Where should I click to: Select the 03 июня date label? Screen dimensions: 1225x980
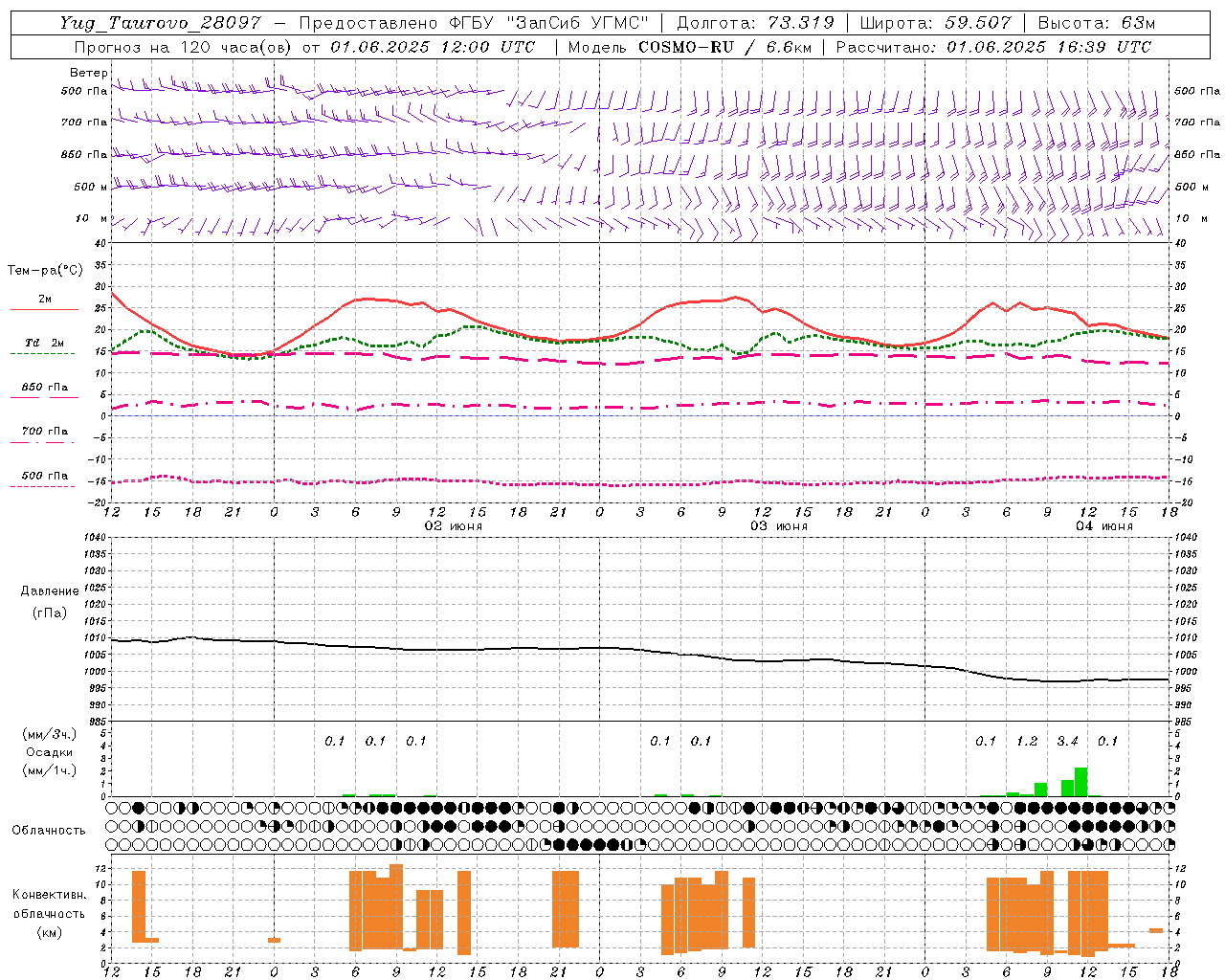click(779, 526)
